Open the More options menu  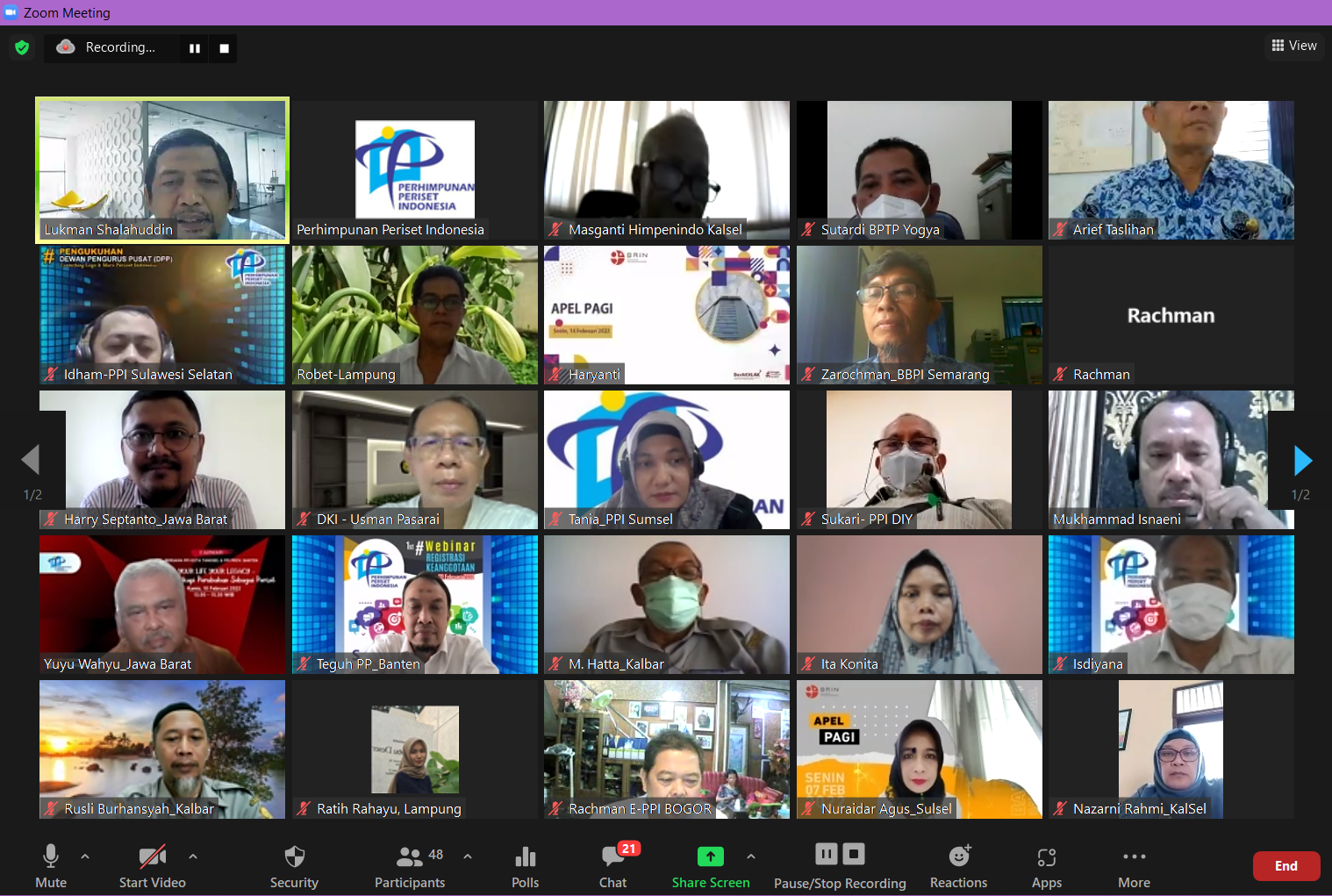[x=1135, y=866]
